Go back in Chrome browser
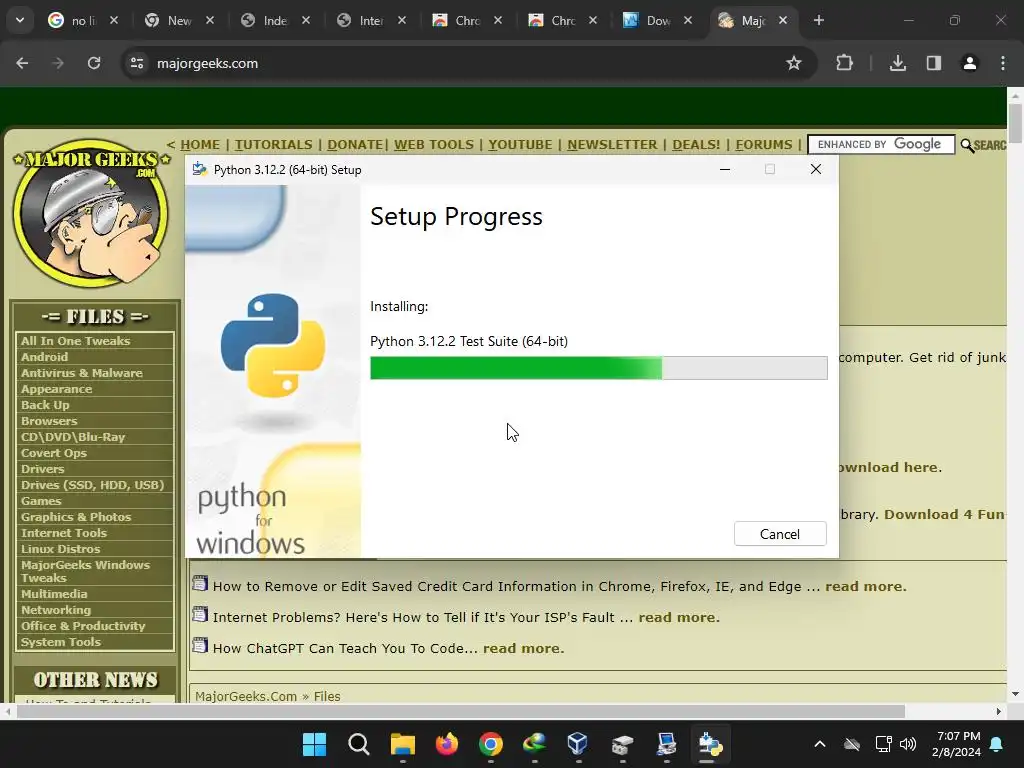 pyautogui.click(x=22, y=63)
